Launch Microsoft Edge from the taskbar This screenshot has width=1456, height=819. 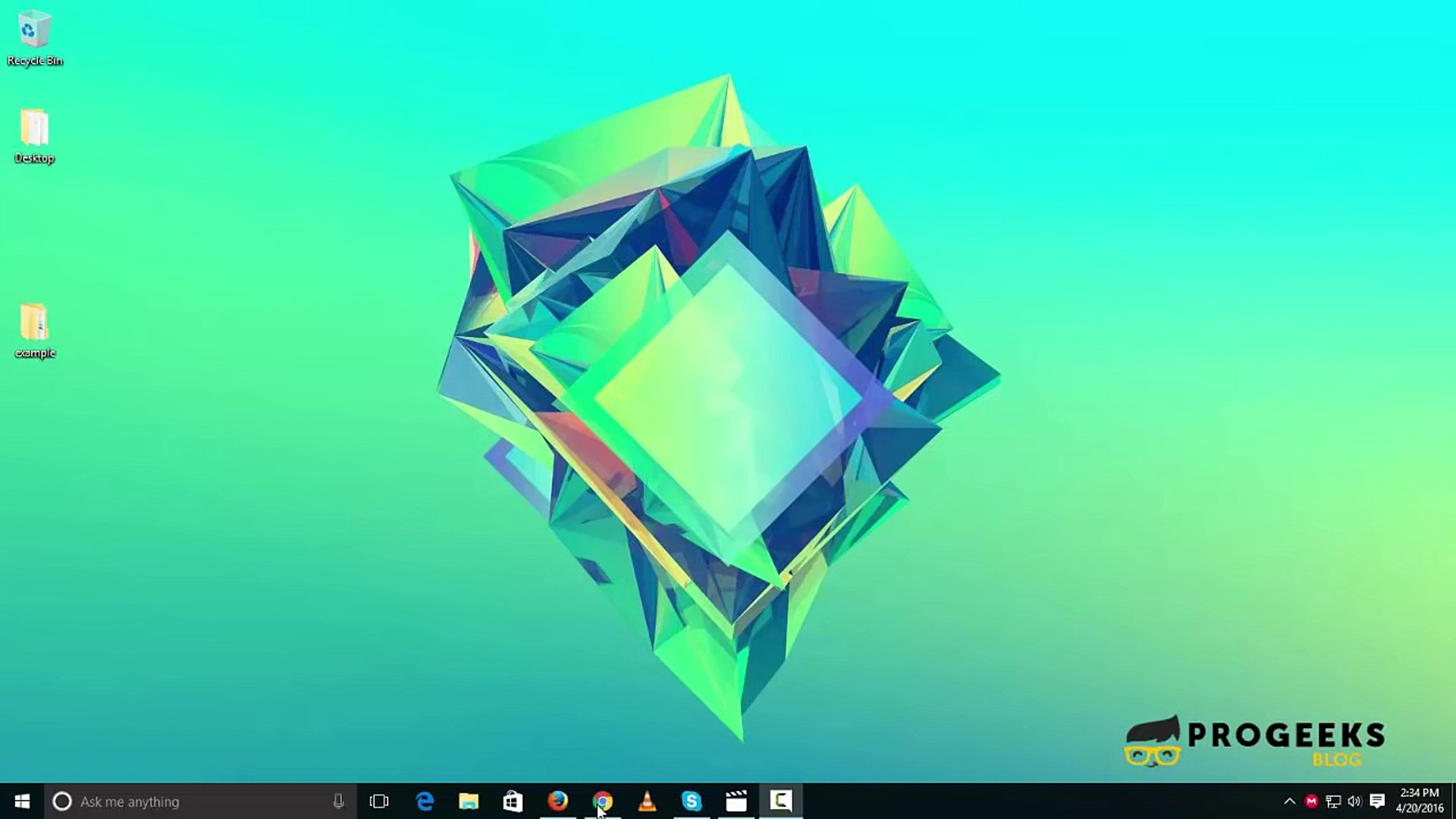[x=425, y=801]
